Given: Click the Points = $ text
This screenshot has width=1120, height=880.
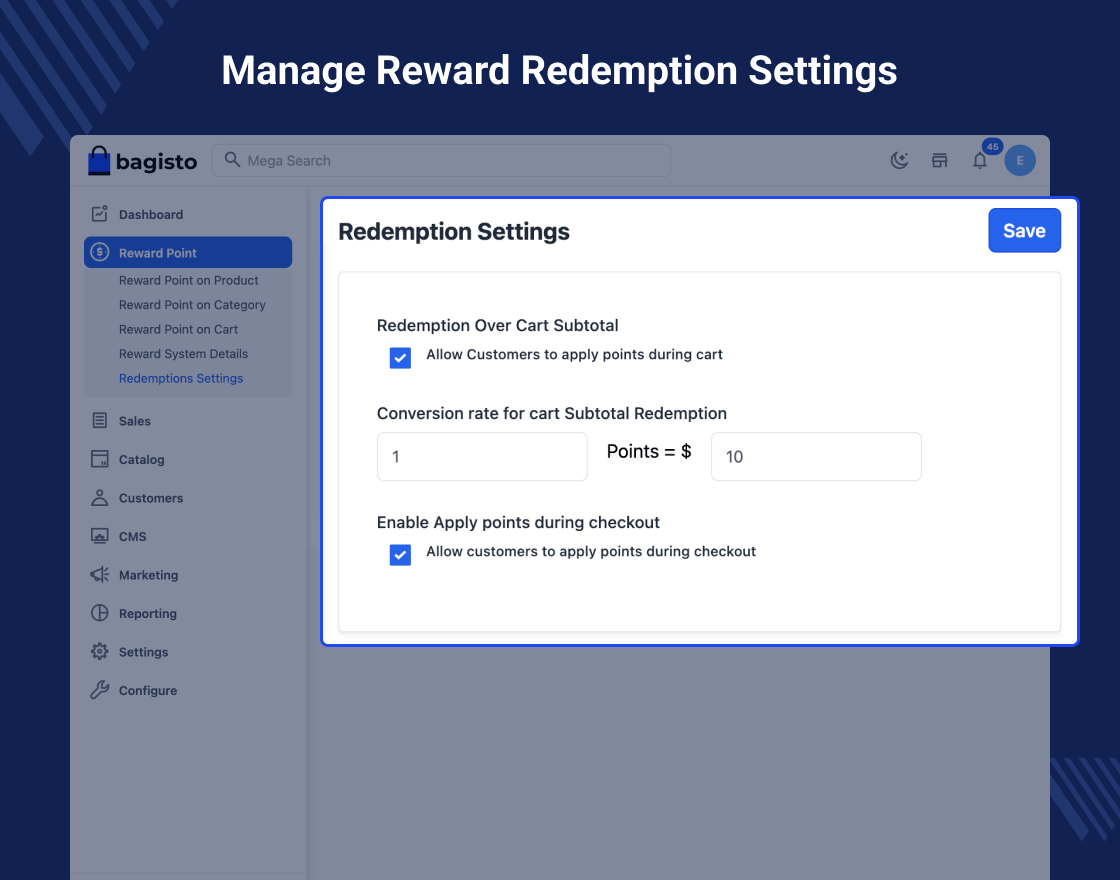Looking at the screenshot, I should point(649,451).
